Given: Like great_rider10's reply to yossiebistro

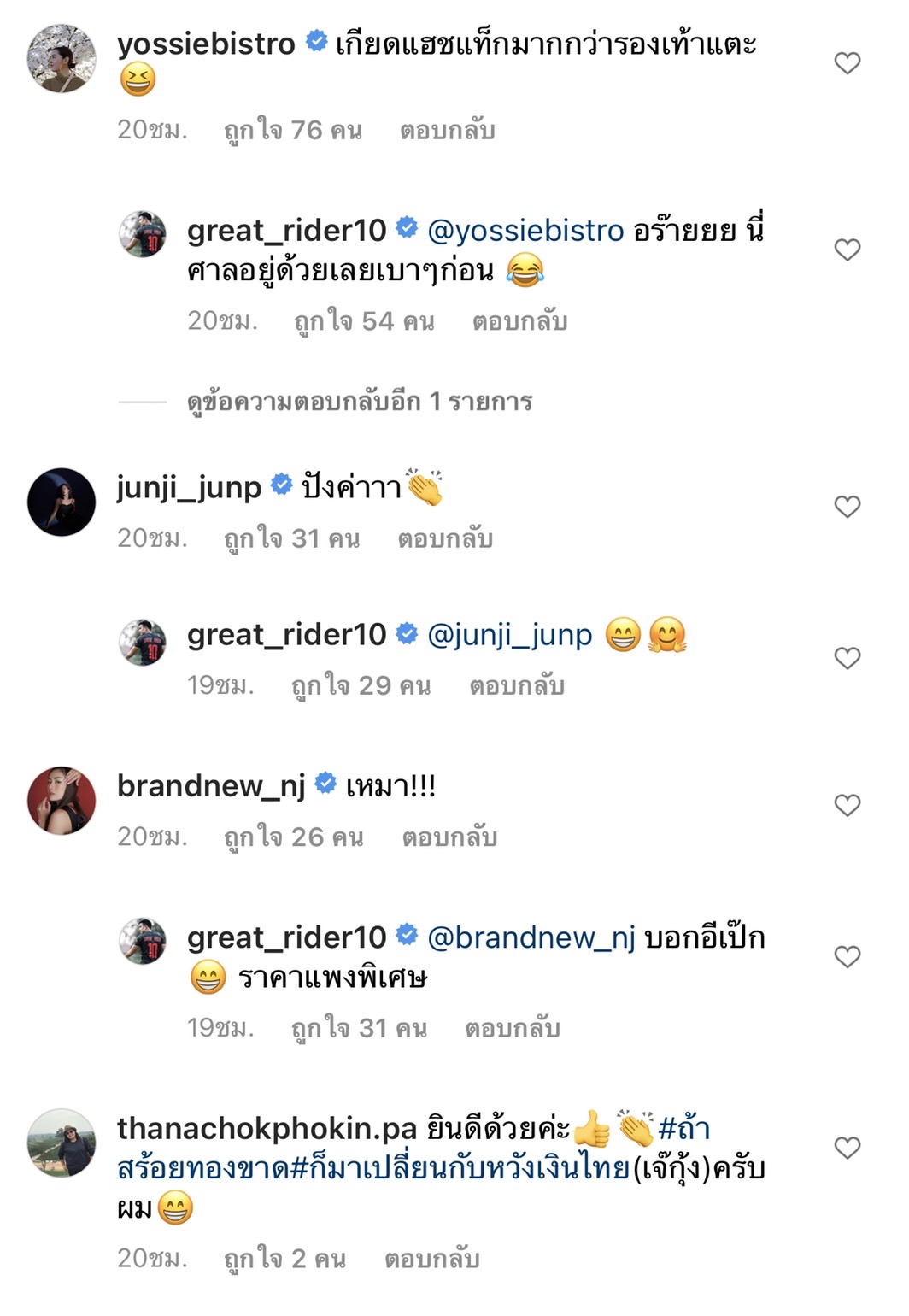Looking at the screenshot, I should [x=847, y=250].
